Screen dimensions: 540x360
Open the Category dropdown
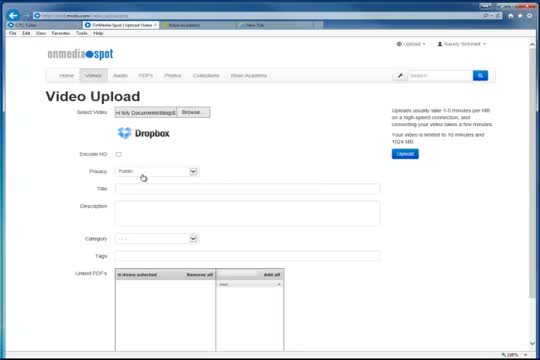(157, 238)
